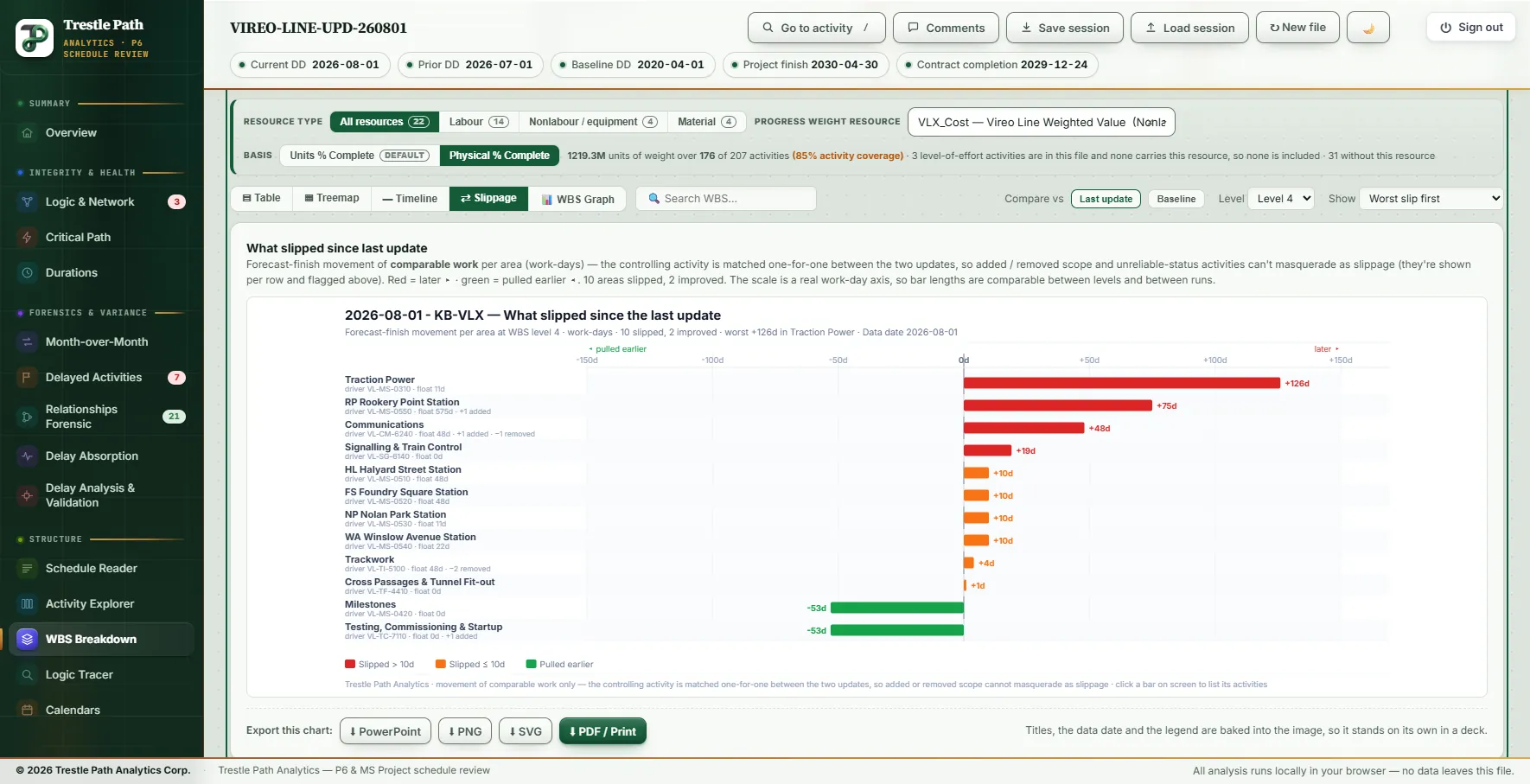Click the Logic Tracer magnifier icon
The width and height of the screenshot is (1530, 784).
coord(27,675)
